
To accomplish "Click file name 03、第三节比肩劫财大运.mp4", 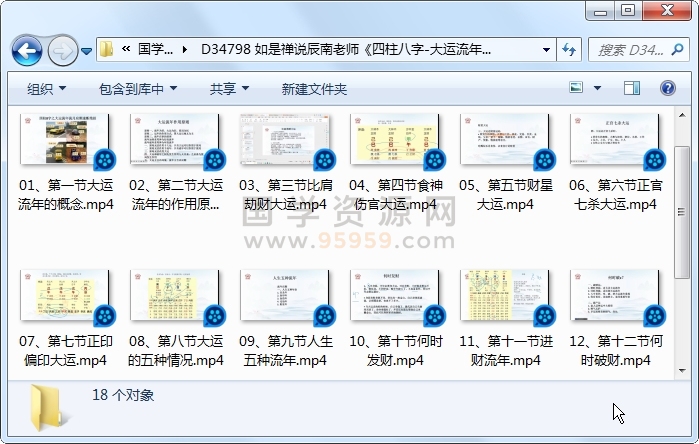I will pyautogui.click(x=286, y=194).
